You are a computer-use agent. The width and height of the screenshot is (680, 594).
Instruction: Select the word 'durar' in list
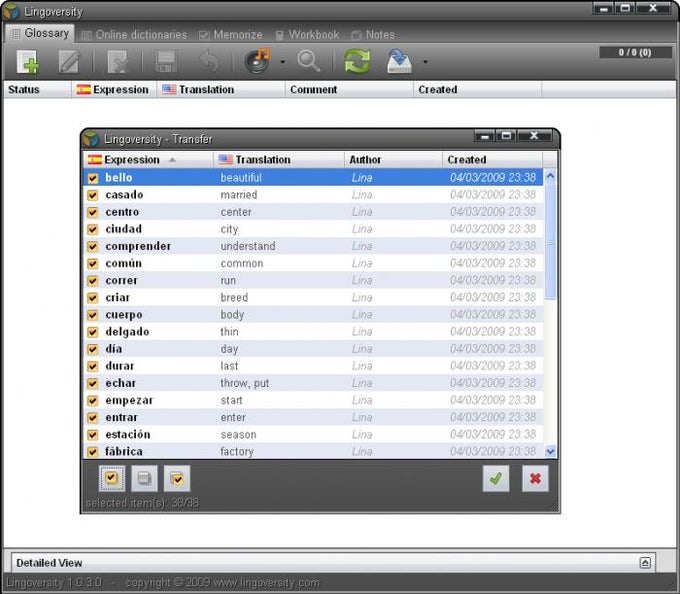point(120,366)
